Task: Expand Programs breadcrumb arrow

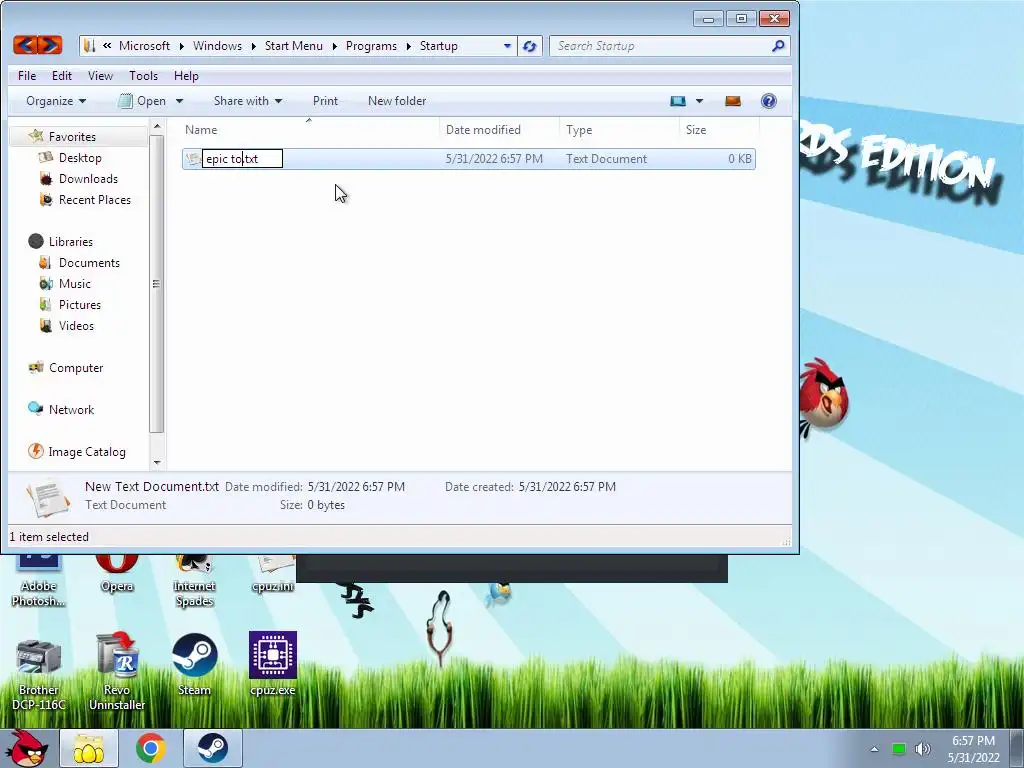Action: coord(408,46)
